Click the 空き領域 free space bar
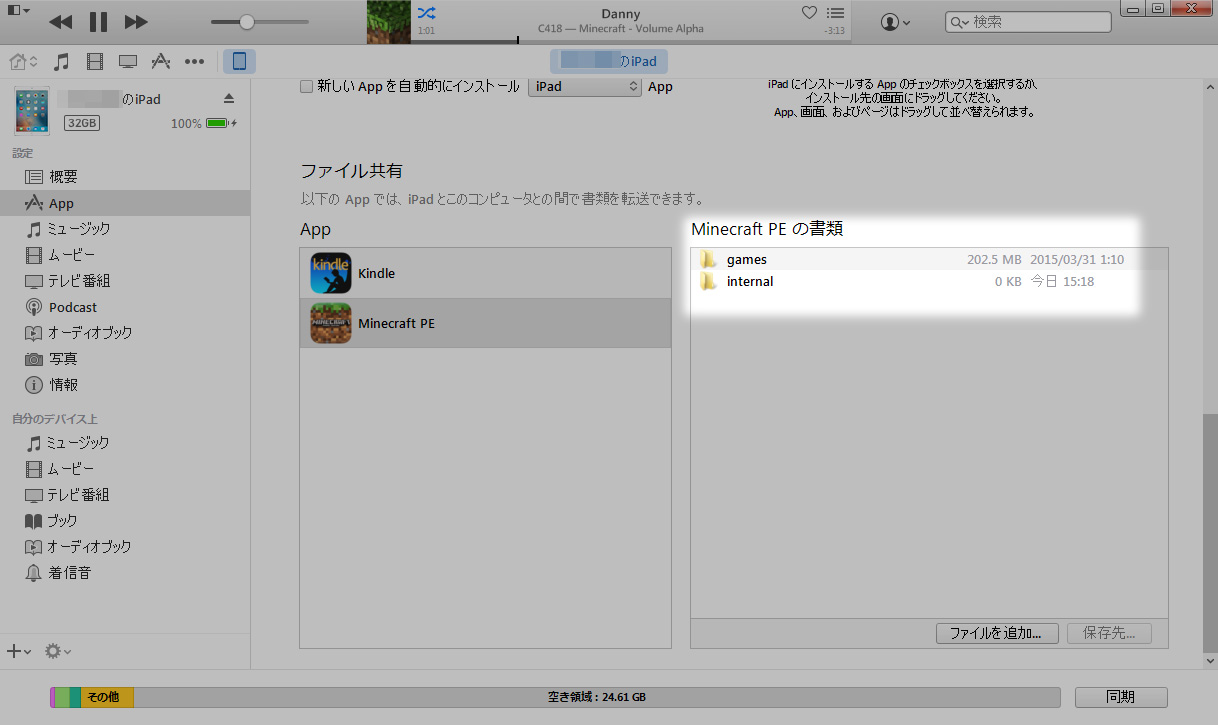Viewport: 1218px width, 725px height. [x=597, y=697]
